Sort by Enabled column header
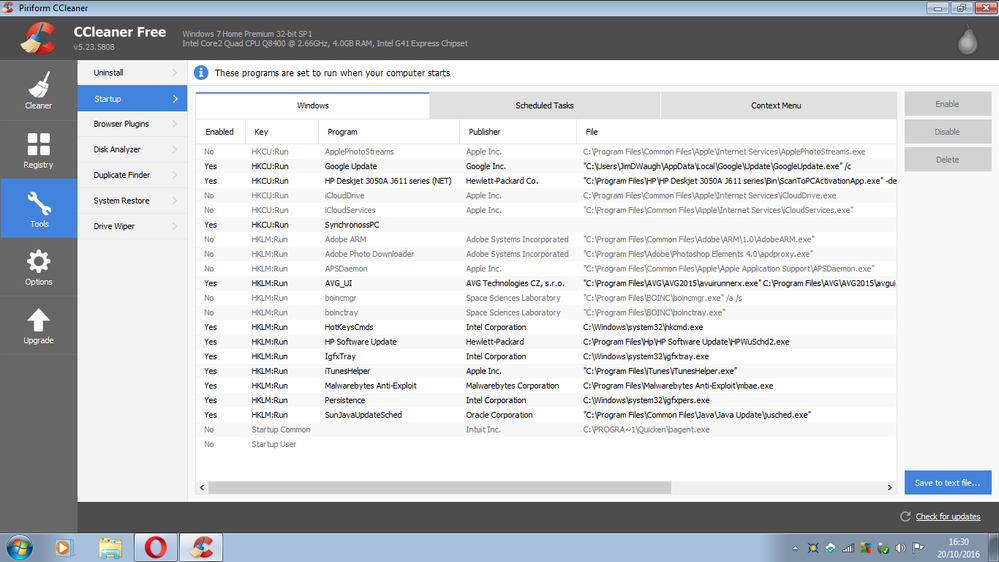The height and width of the screenshot is (562, 999). click(x=220, y=132)
